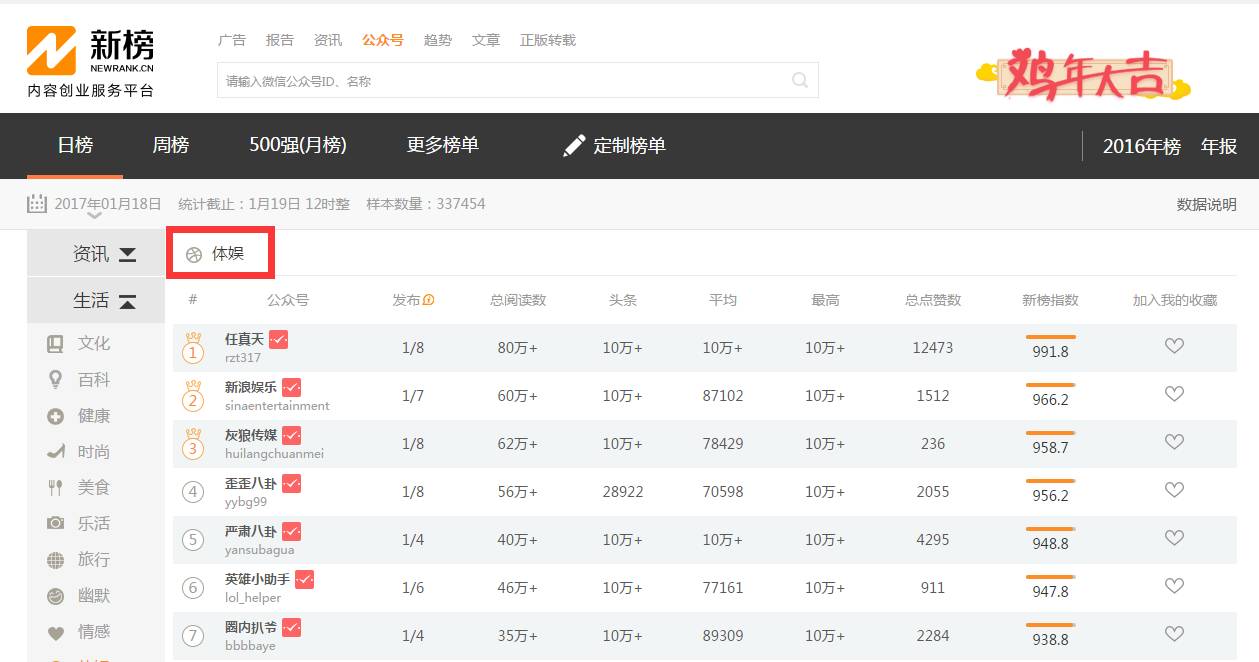Favorite 英雄小助手 with heart toggle
The width and height of the screenshot is (1259, 662).
1174,586
